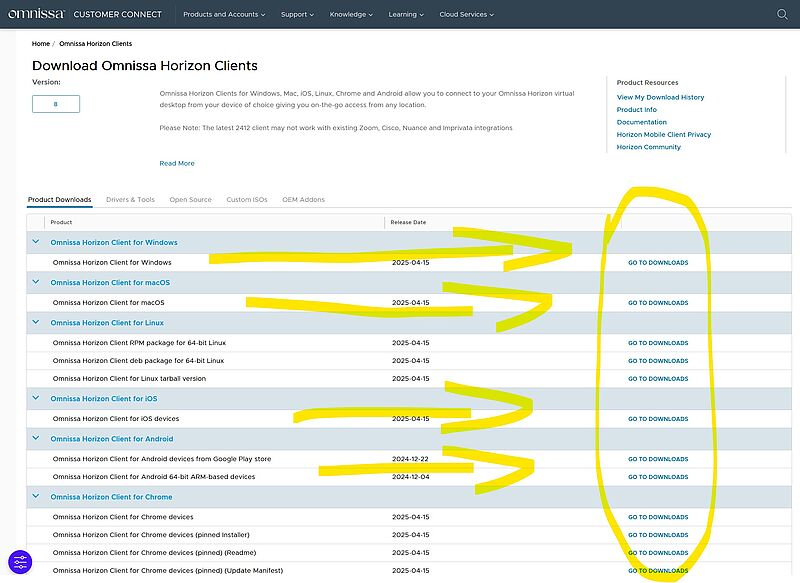Click the Read More link
This screenshot has height=583, width=800.
pos(177,163)
